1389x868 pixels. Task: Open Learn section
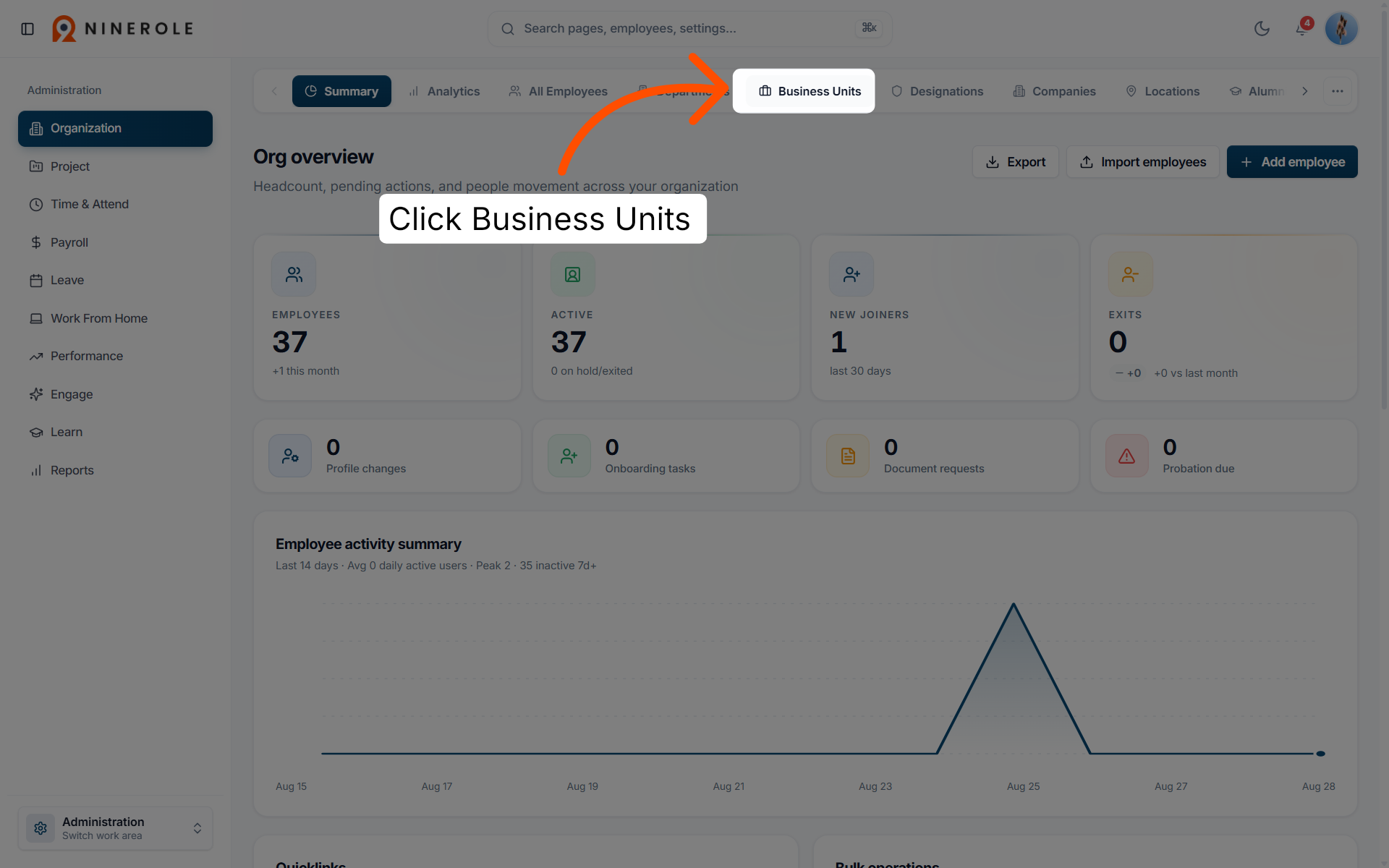pyautogui.click(x=115, y=433)
